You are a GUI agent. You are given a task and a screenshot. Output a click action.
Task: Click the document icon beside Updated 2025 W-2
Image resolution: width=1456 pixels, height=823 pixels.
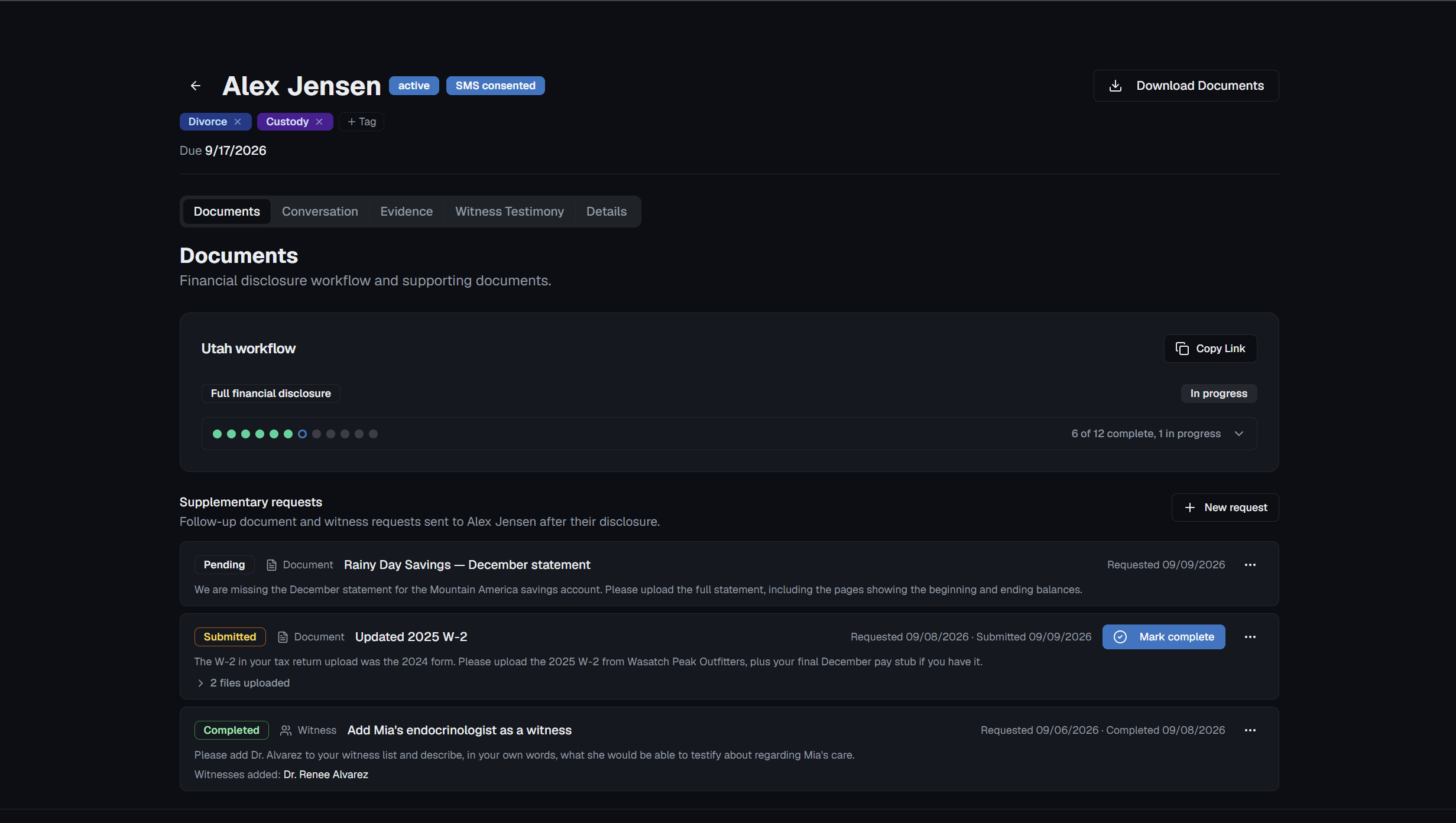click(283, 637)
